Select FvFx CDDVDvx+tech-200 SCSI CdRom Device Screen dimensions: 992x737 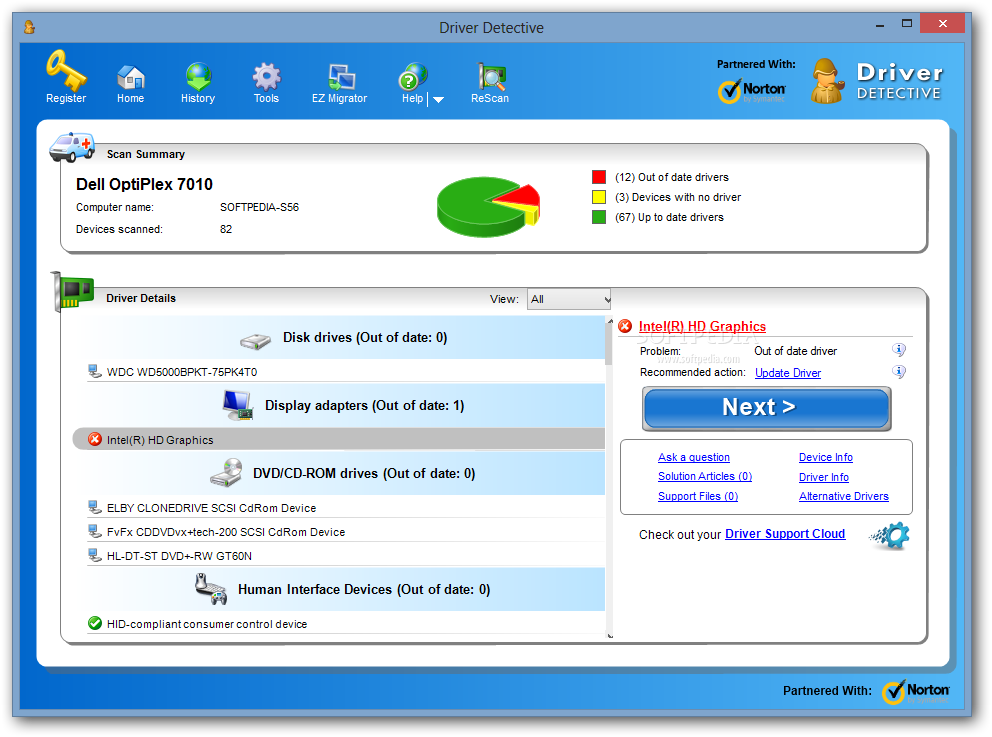pos(345,532)
